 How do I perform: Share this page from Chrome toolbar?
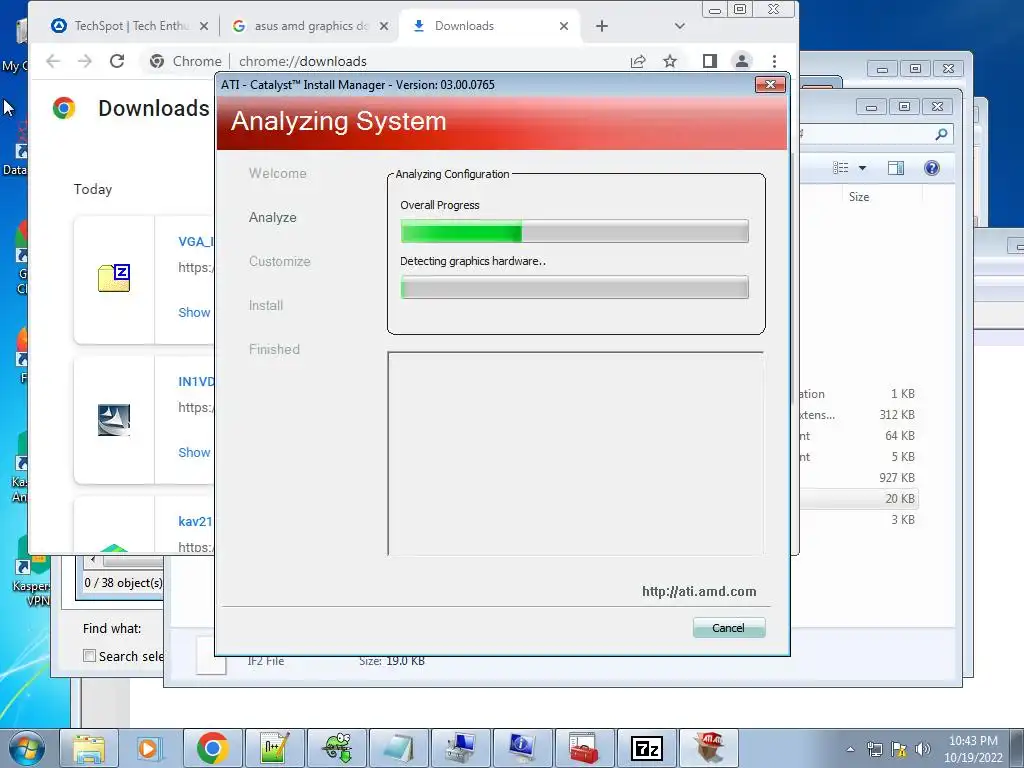point(638,61)
